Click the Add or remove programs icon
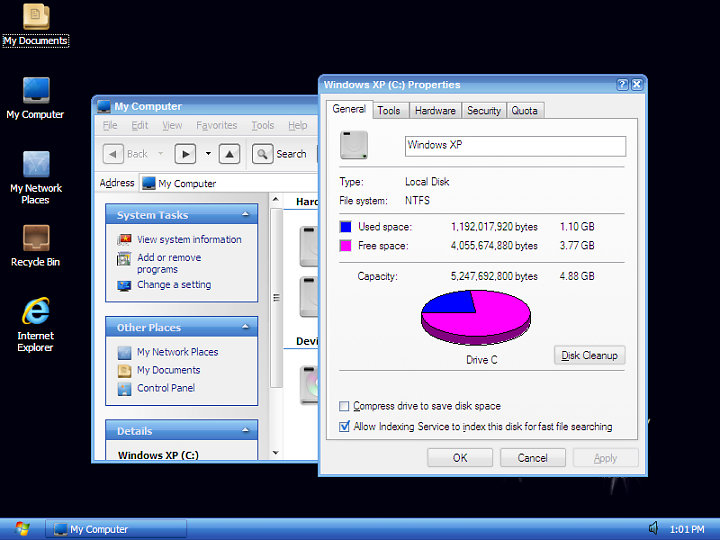This screenshot has height=540, width=720. [124, 259]
